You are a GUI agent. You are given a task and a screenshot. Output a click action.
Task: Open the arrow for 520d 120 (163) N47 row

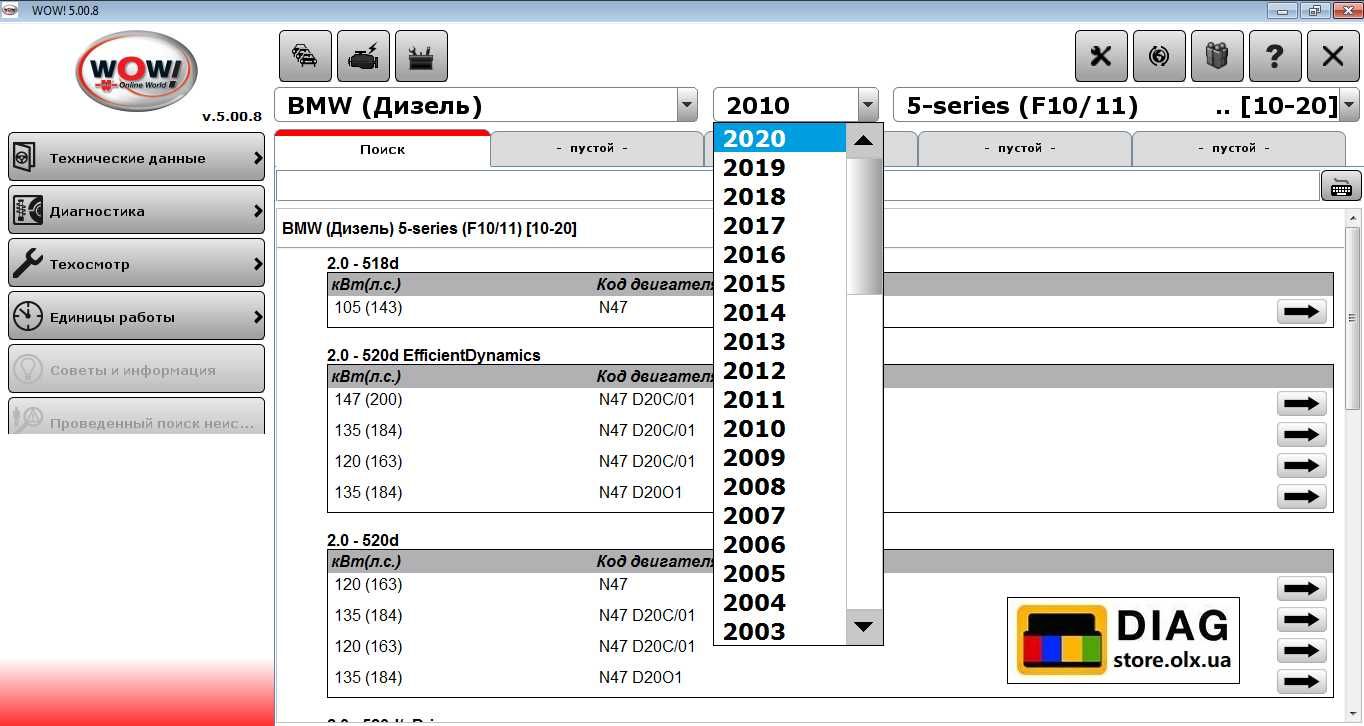click(x=1301, y=588)
